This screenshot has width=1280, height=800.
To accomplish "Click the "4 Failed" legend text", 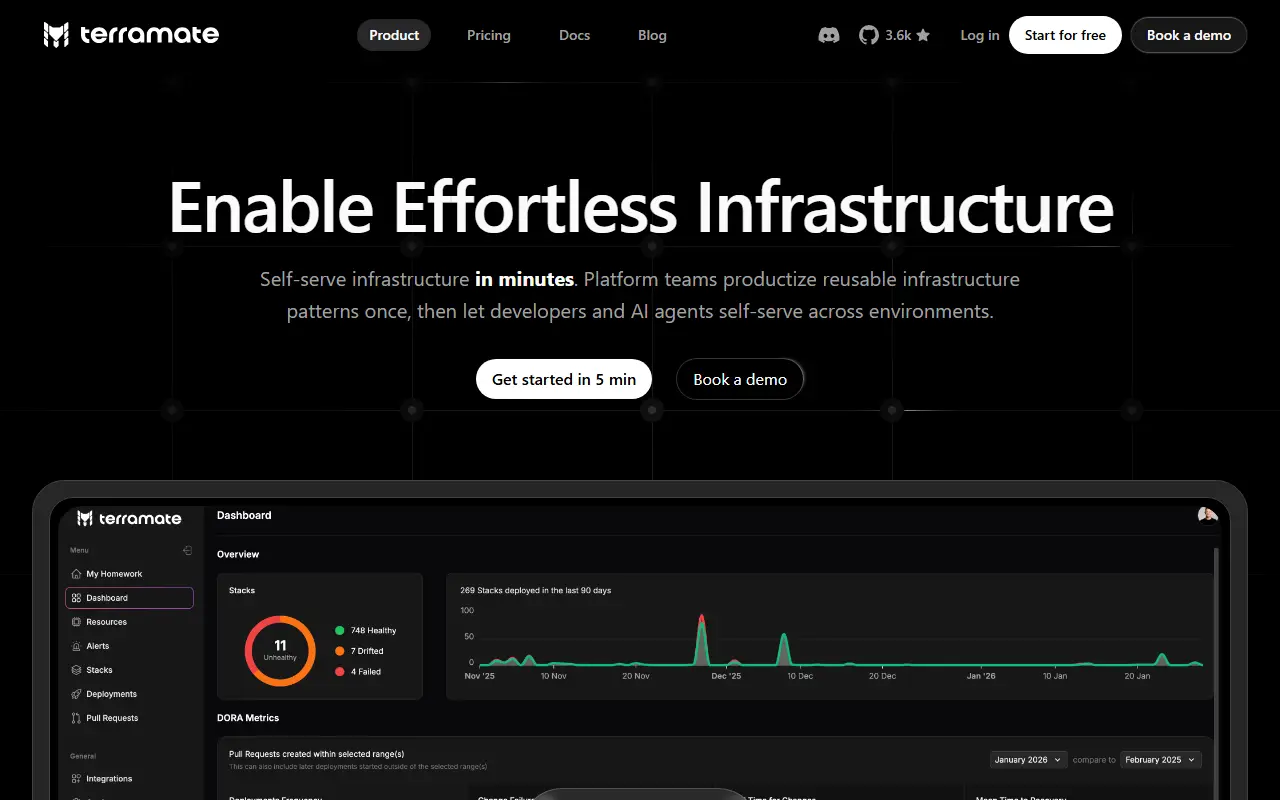I will [366, 672].
